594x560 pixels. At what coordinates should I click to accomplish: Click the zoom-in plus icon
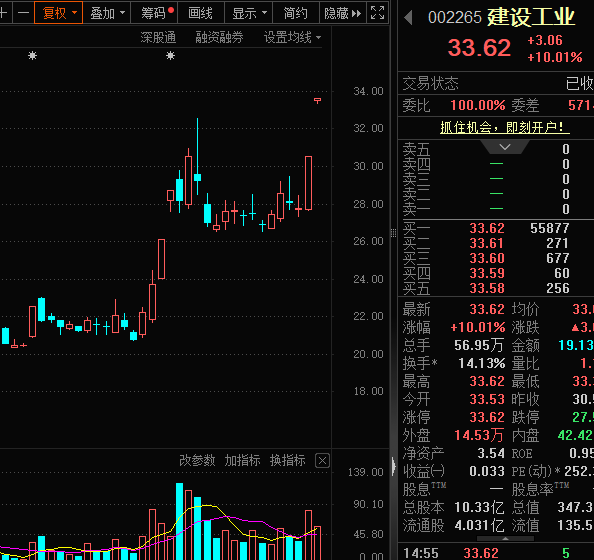pos(4,13)
